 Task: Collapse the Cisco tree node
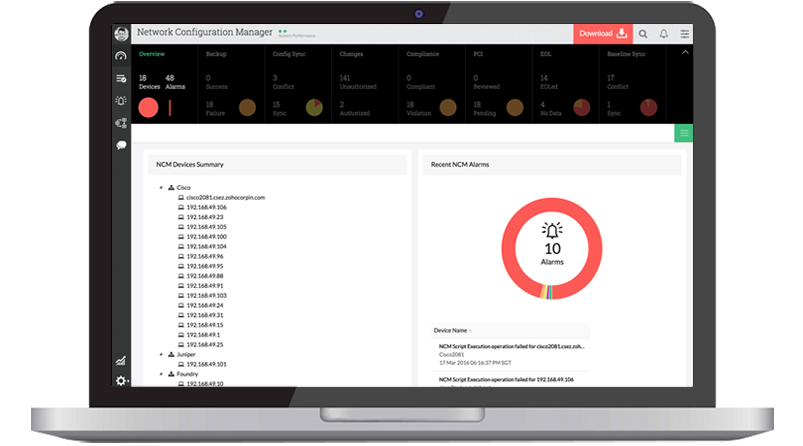(x=161, y=188)
